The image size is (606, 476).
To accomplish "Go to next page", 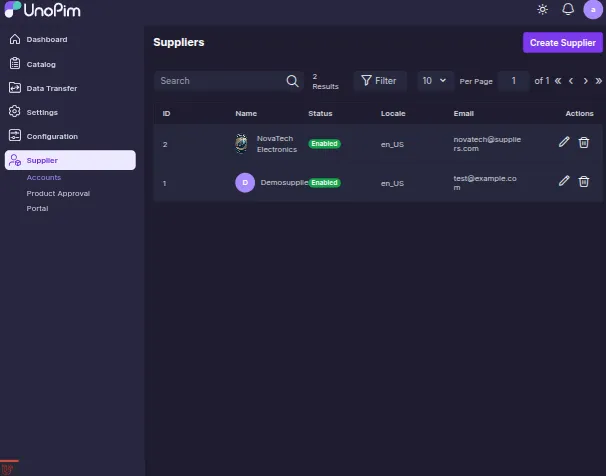I will tap(586, 81).
